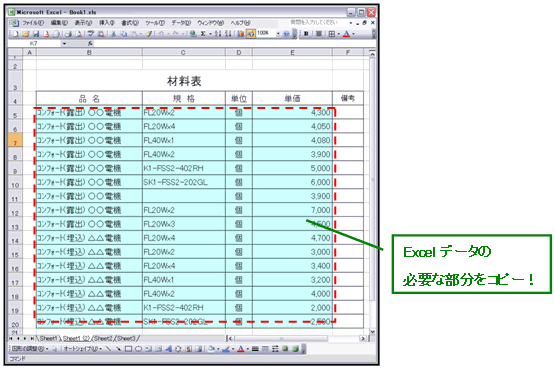Save the workbook with the floppy icon
The width and height of the screenshot is (554, 369).
pyautogui.click(x=36, y=34)
